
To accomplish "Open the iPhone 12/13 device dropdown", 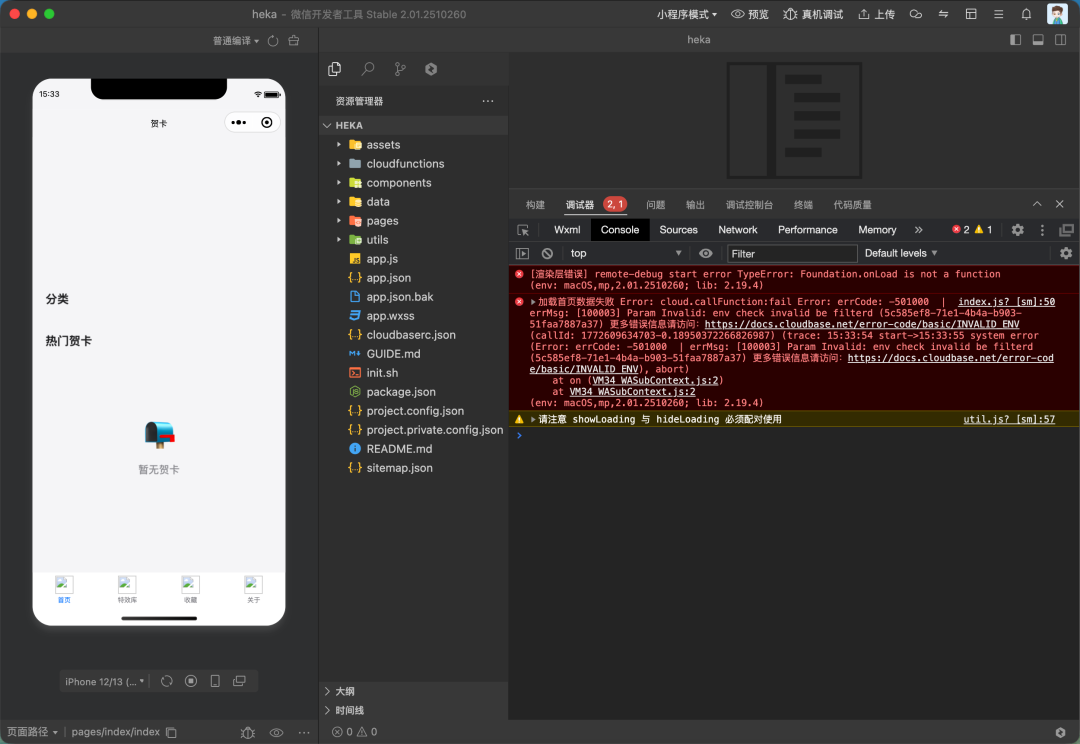I will 105,681.
